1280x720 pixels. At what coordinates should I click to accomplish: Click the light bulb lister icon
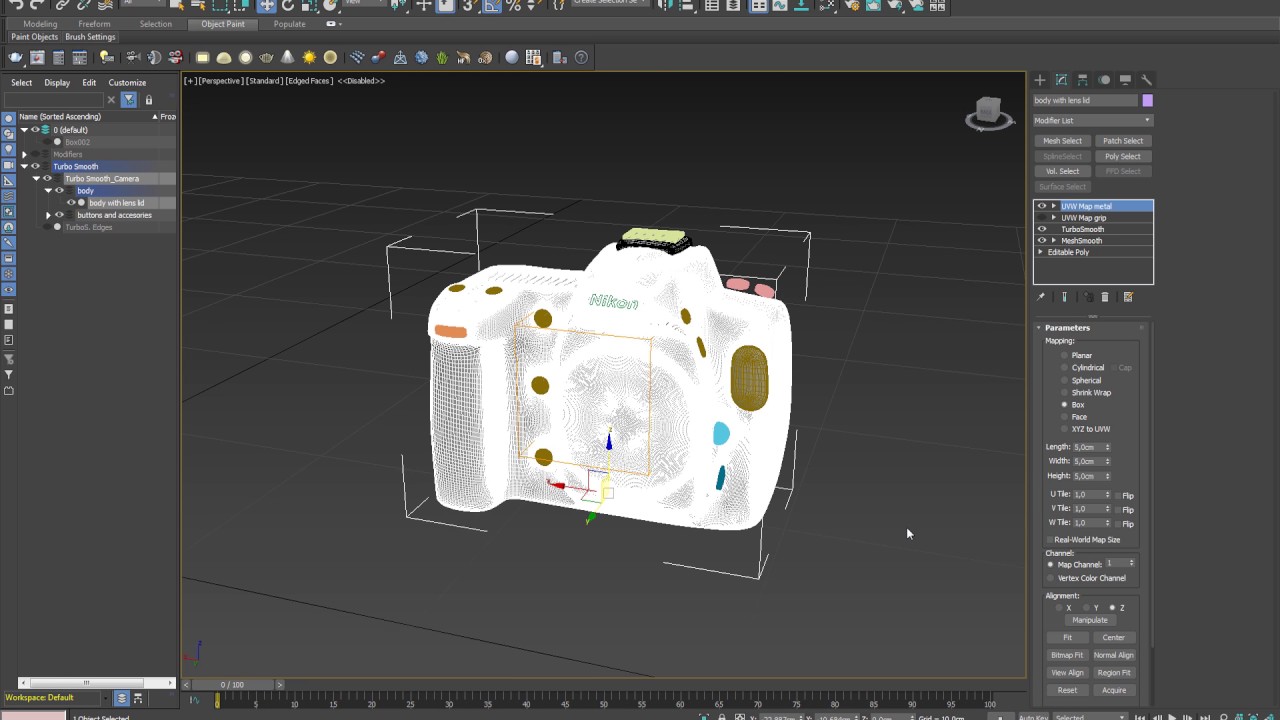pyautogui.click(x=107, y=57)
